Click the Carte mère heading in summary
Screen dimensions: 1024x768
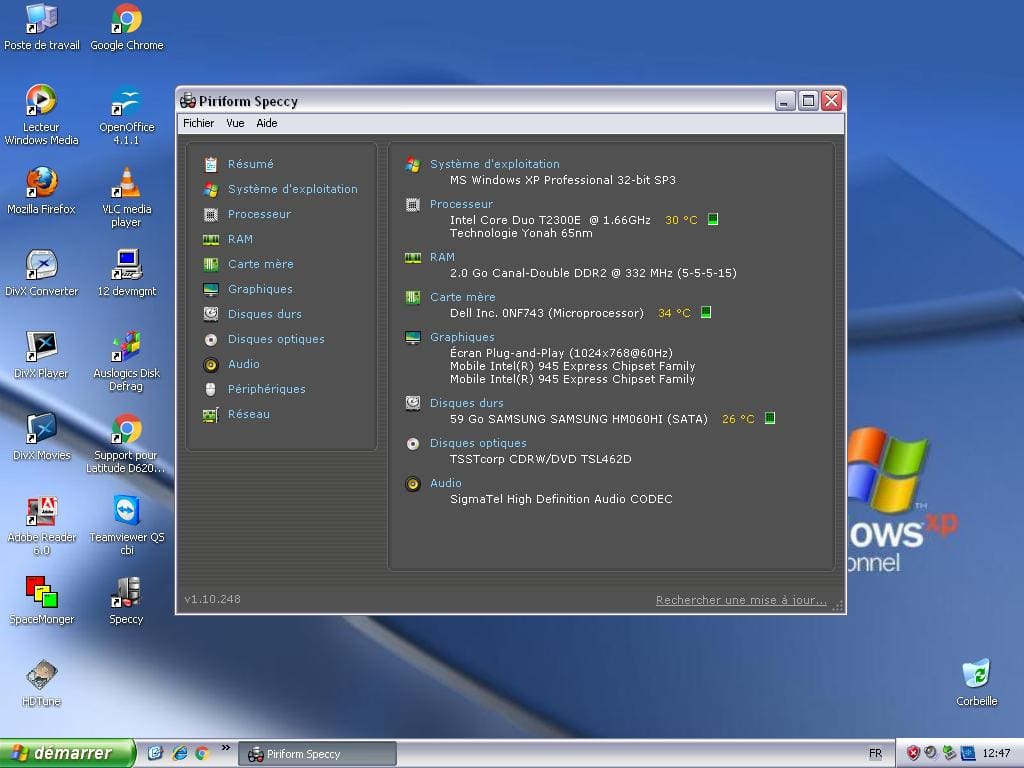click(462, 297)
